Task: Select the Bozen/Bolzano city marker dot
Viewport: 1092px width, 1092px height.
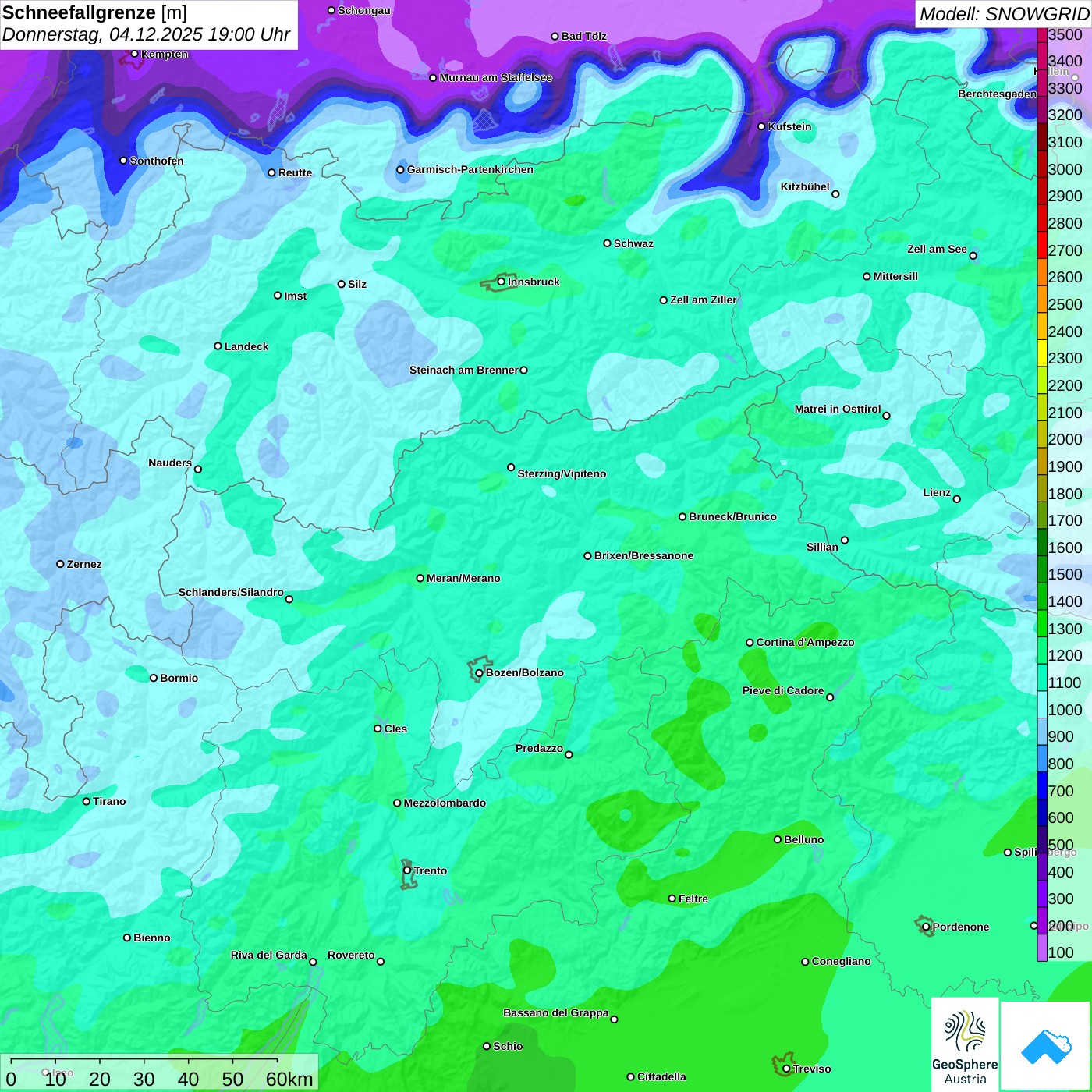Action: 479,673
